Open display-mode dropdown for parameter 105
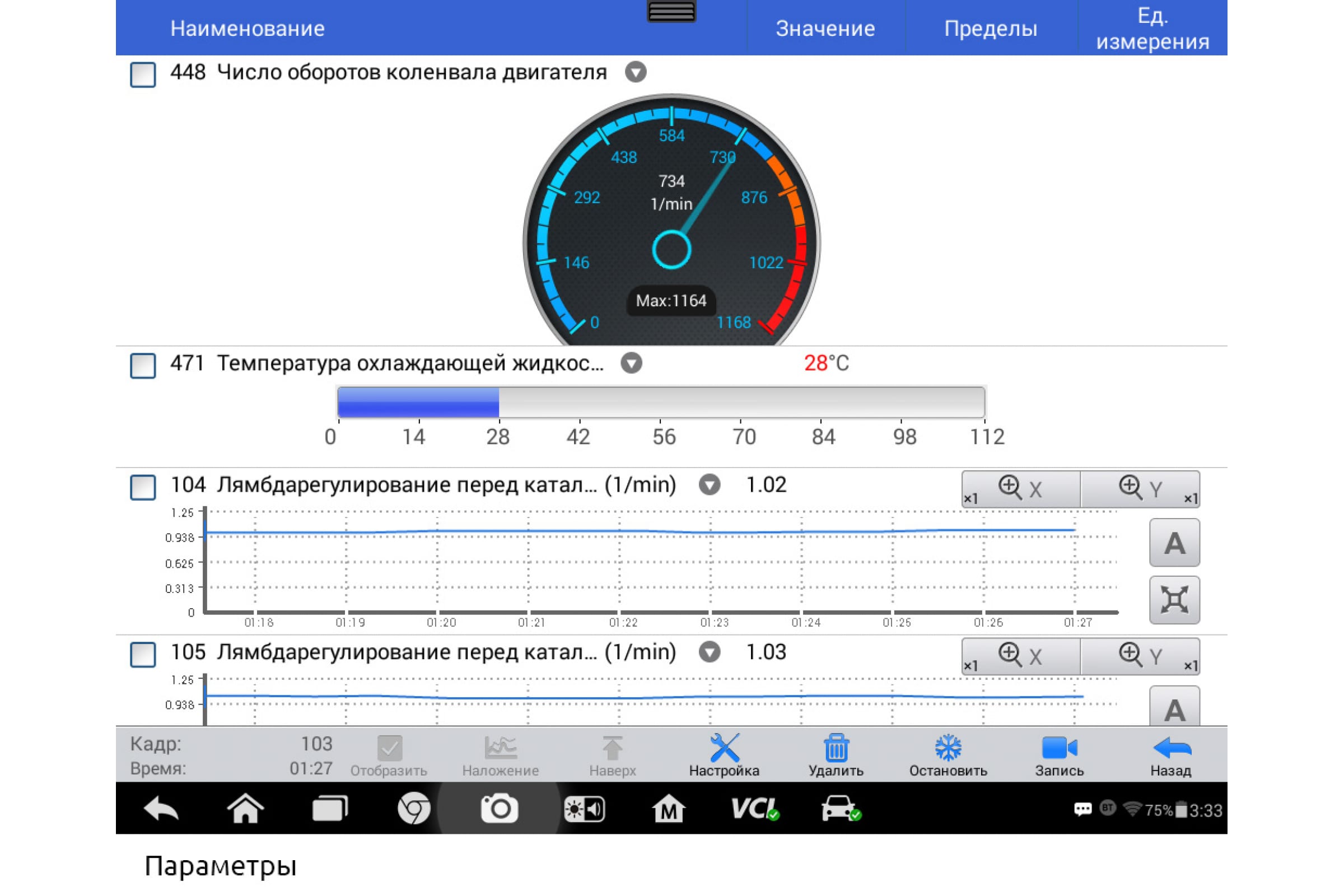The image size is (1344, 896). 710,652
